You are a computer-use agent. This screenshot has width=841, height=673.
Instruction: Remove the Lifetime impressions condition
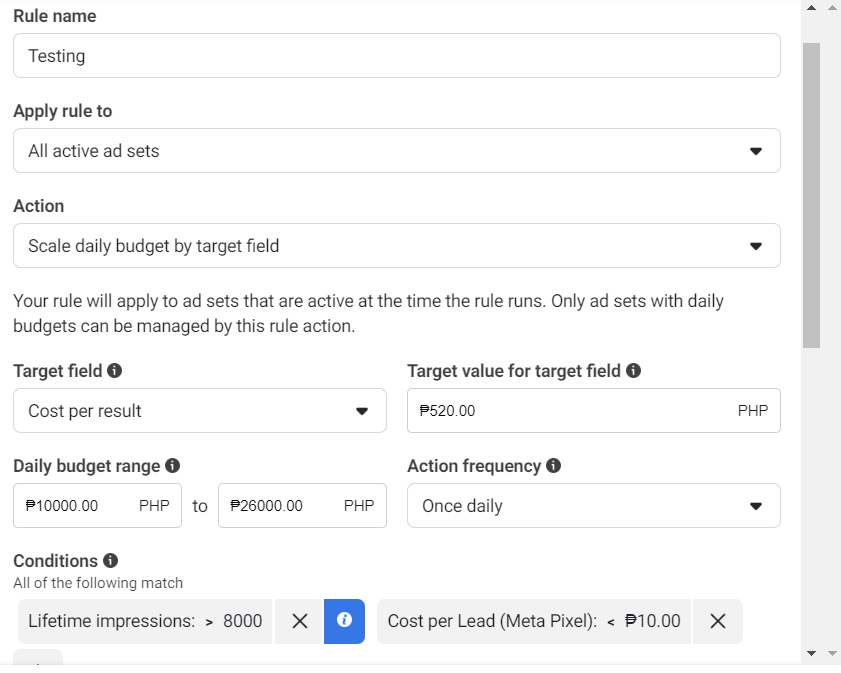300,621
